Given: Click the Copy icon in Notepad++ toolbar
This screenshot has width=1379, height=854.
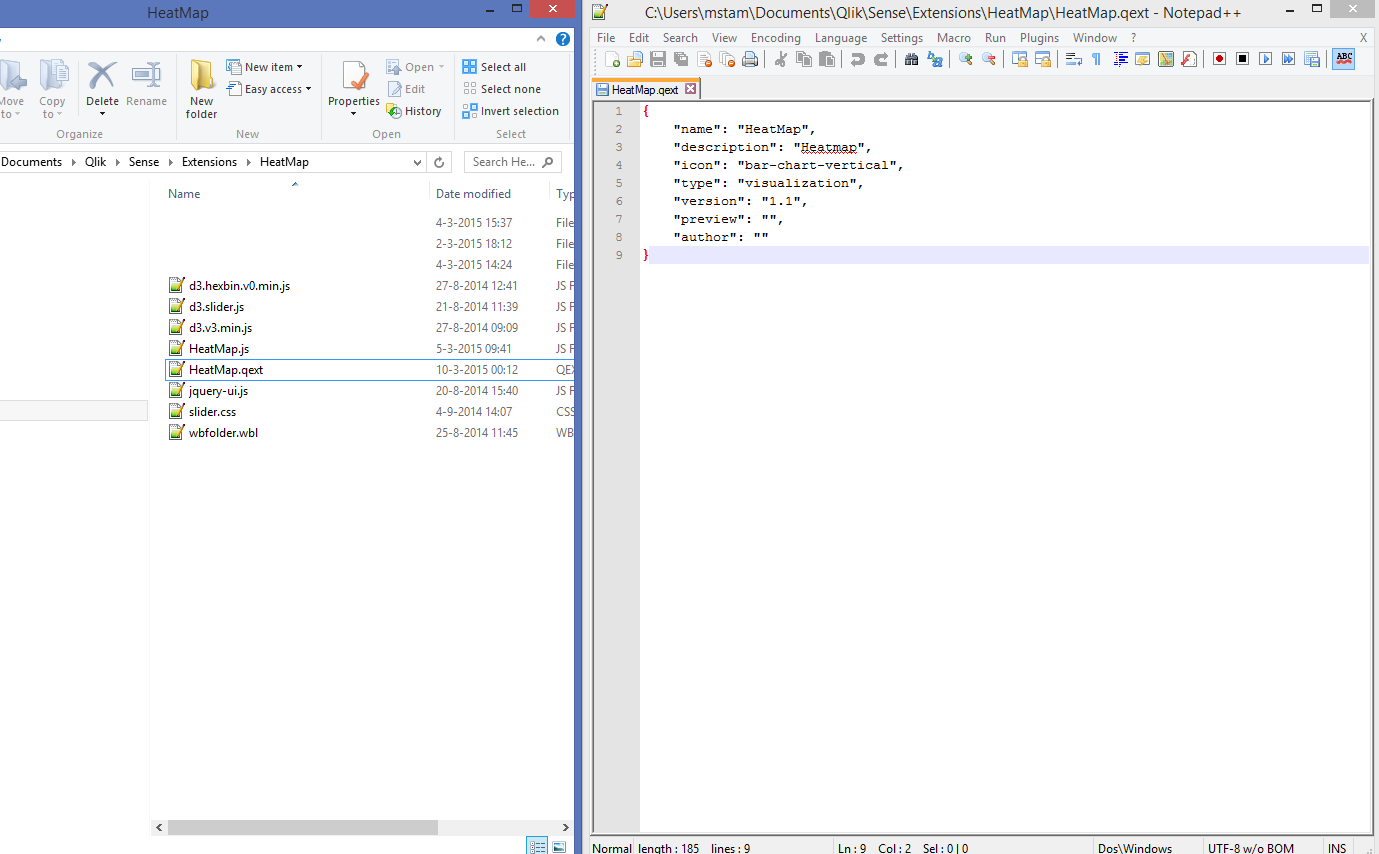Looking at the screenshot, I should pos(804,59).
